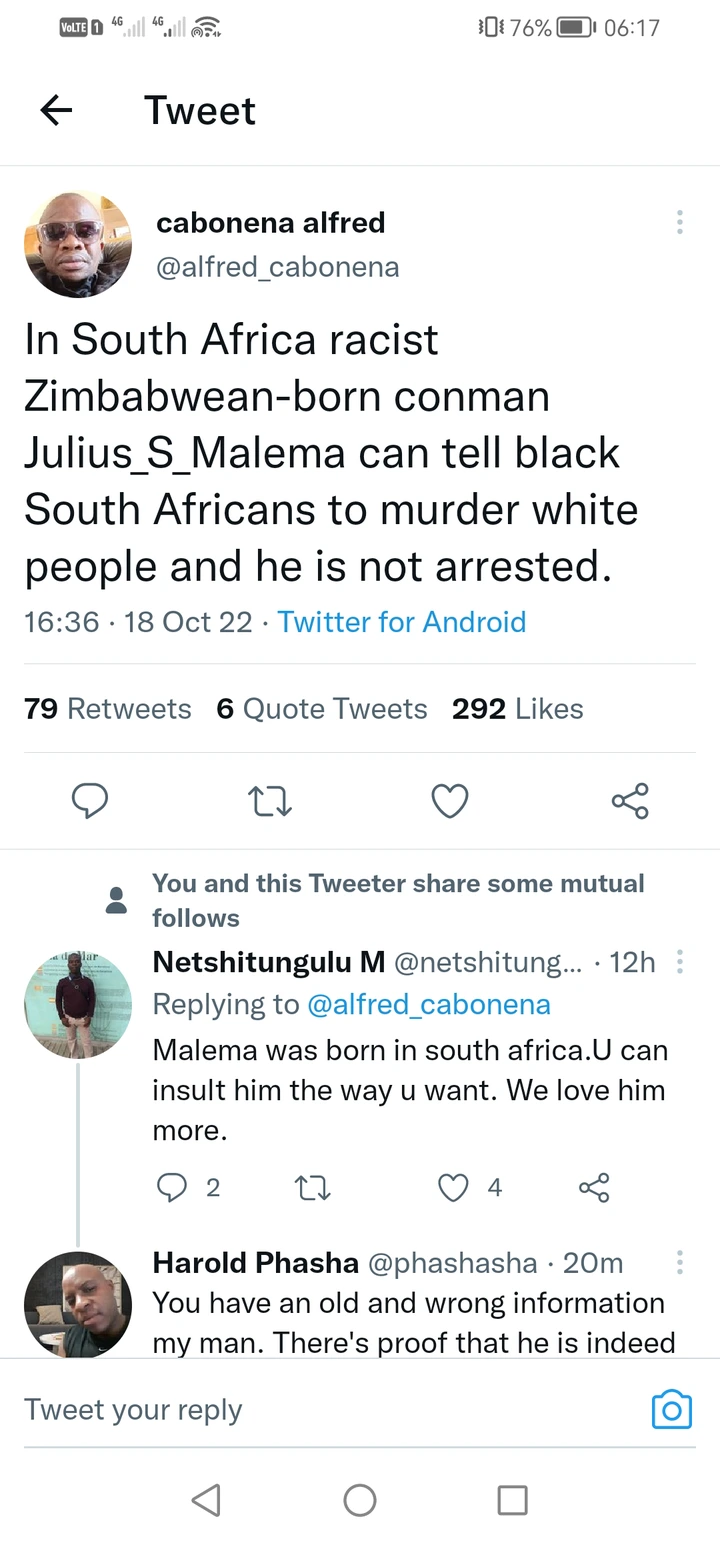Open the camera to attach photo
Viewport: 720px width, 1541px height.
pyautogui.click(x=672, y=1409)
